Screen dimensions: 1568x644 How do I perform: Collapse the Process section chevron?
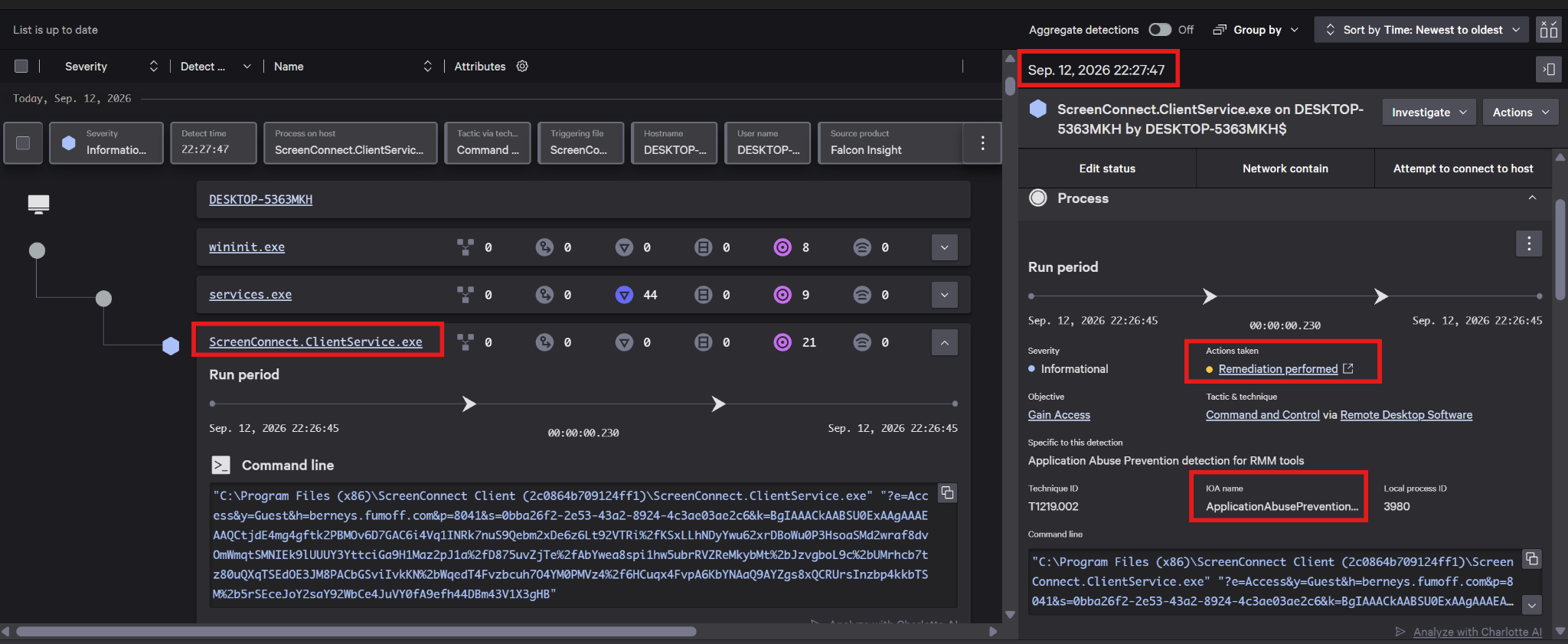[1532, 198]
